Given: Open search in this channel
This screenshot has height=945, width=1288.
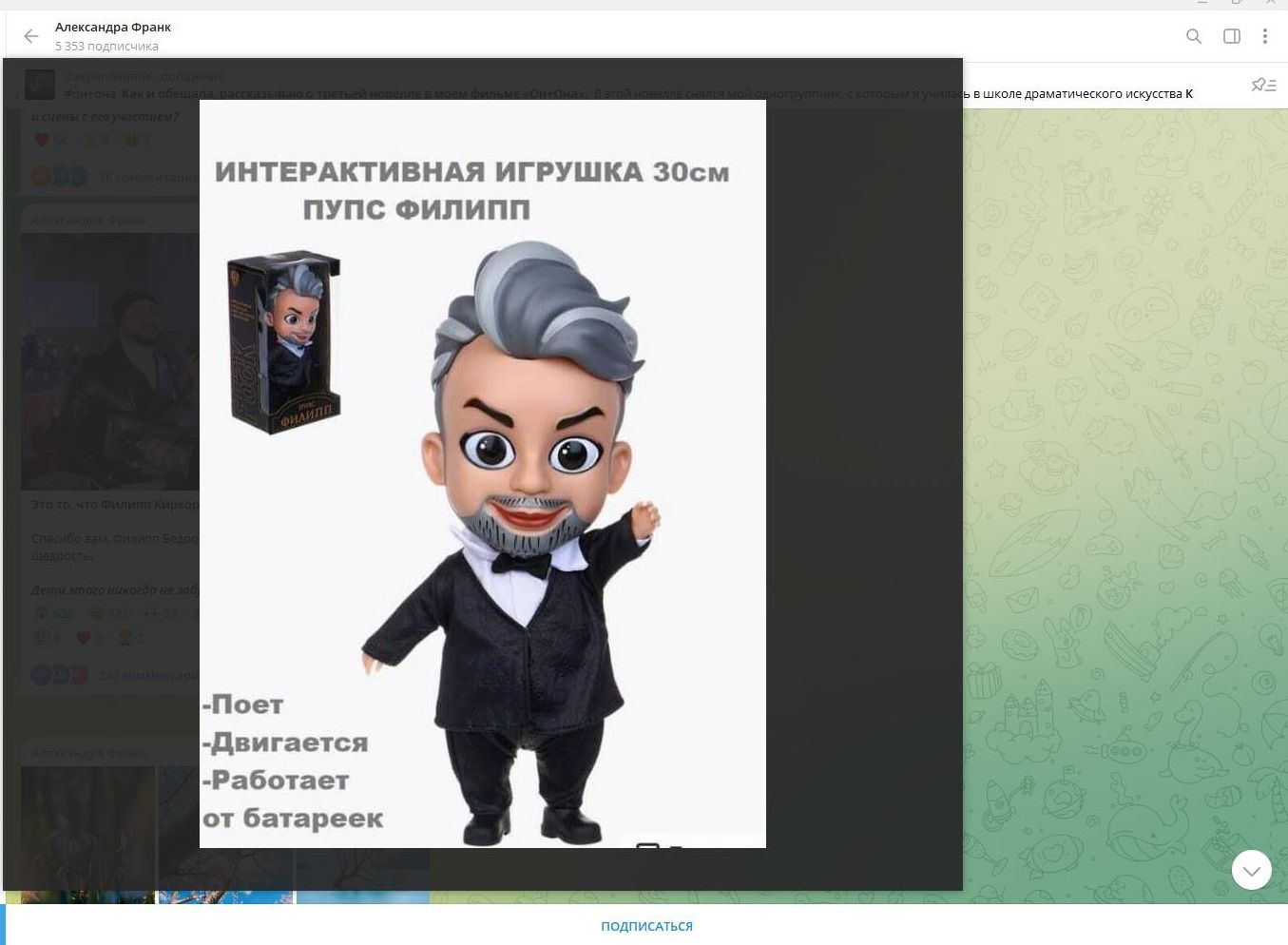Looking at the screenshot, I should pos(1194,36).
